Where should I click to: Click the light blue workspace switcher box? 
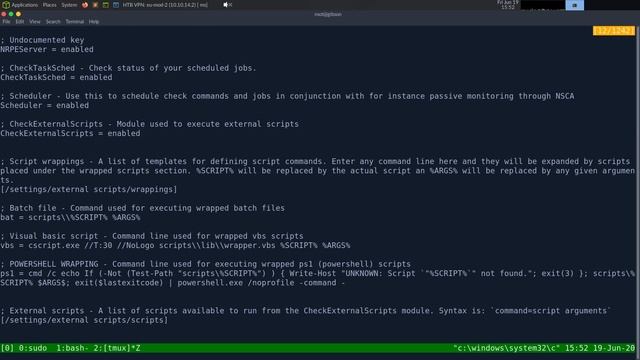coord(574,5)
